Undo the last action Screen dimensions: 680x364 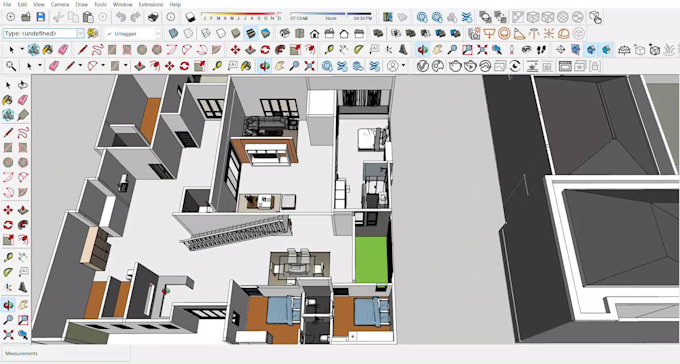click(121, 17)
